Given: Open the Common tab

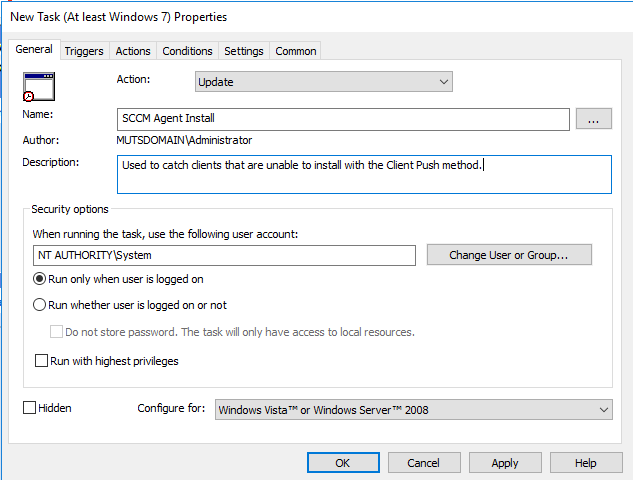Looking at the screenshot, I should pyautogui.click(x=296, y=51).
